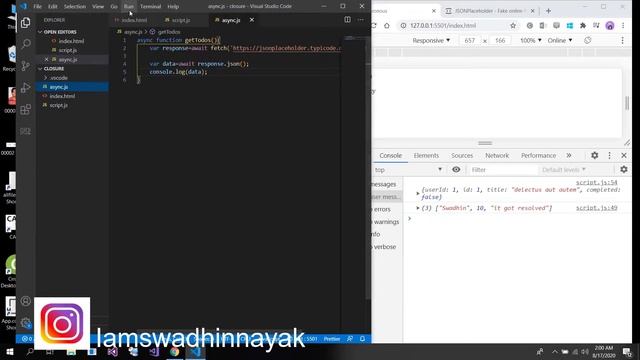
Task: Open Chrome from the Windows taskbar
Action: pos(174,351)
